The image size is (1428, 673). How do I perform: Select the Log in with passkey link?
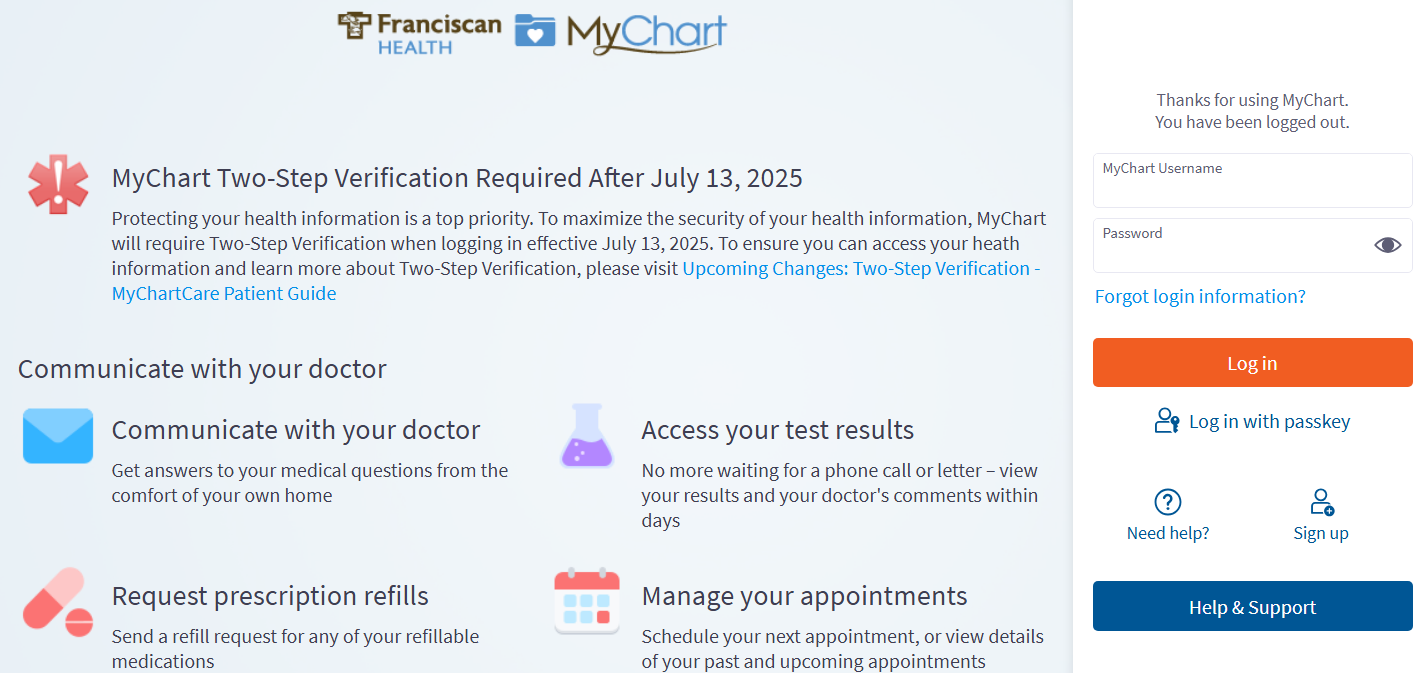1269,421
